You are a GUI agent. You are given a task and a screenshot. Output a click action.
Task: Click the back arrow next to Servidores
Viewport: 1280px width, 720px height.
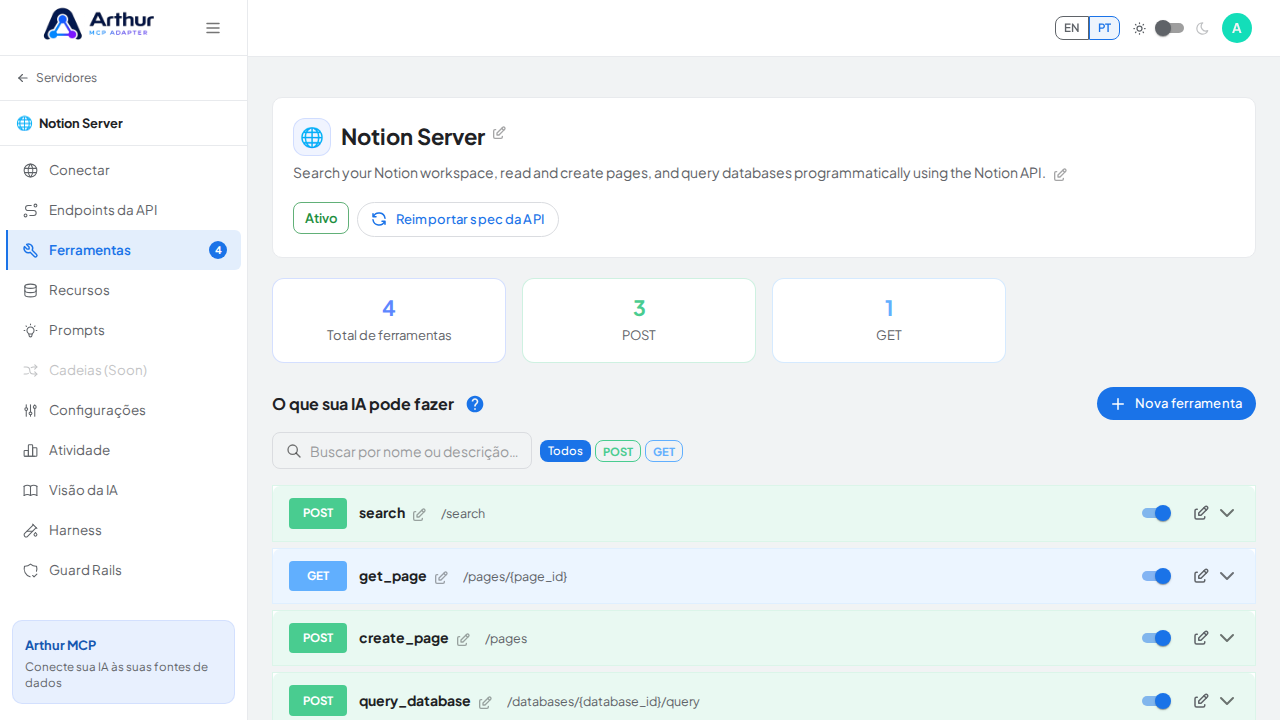[23, 78]
